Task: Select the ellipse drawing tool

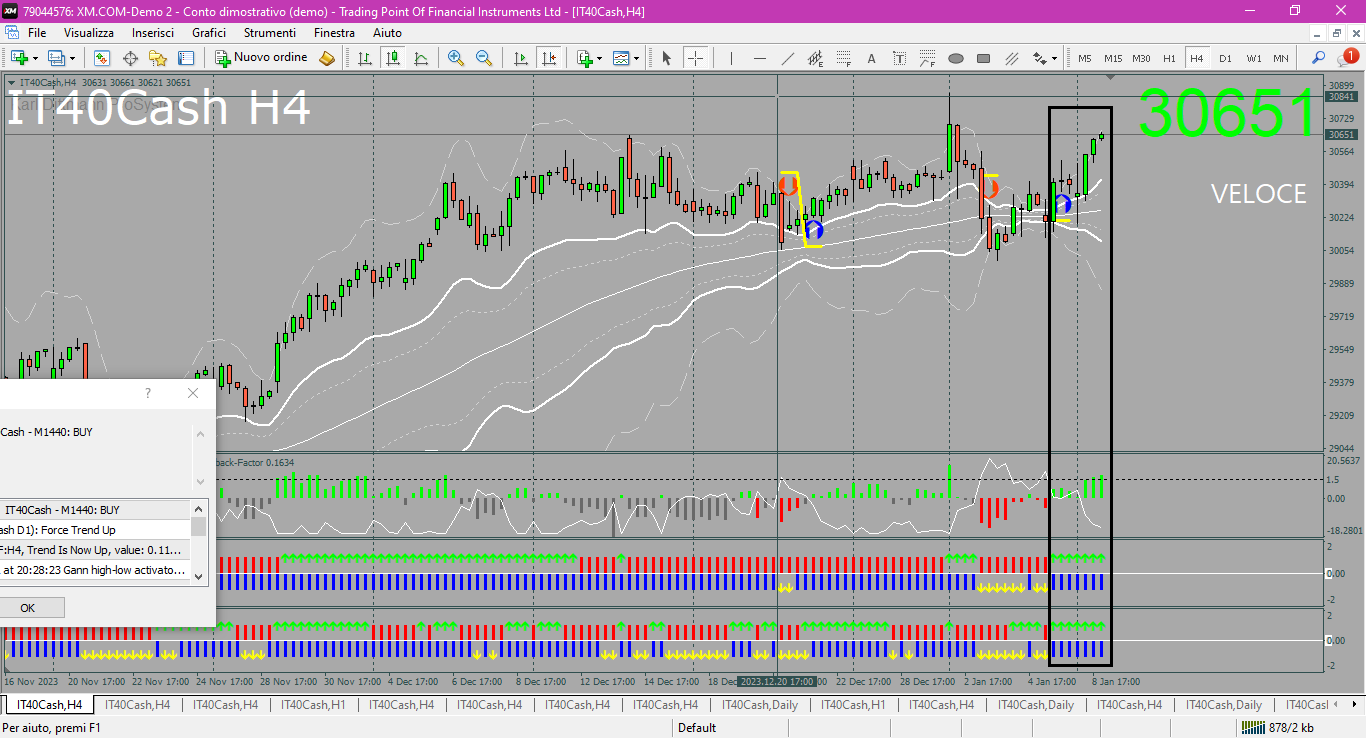Action: click(955, 58)
